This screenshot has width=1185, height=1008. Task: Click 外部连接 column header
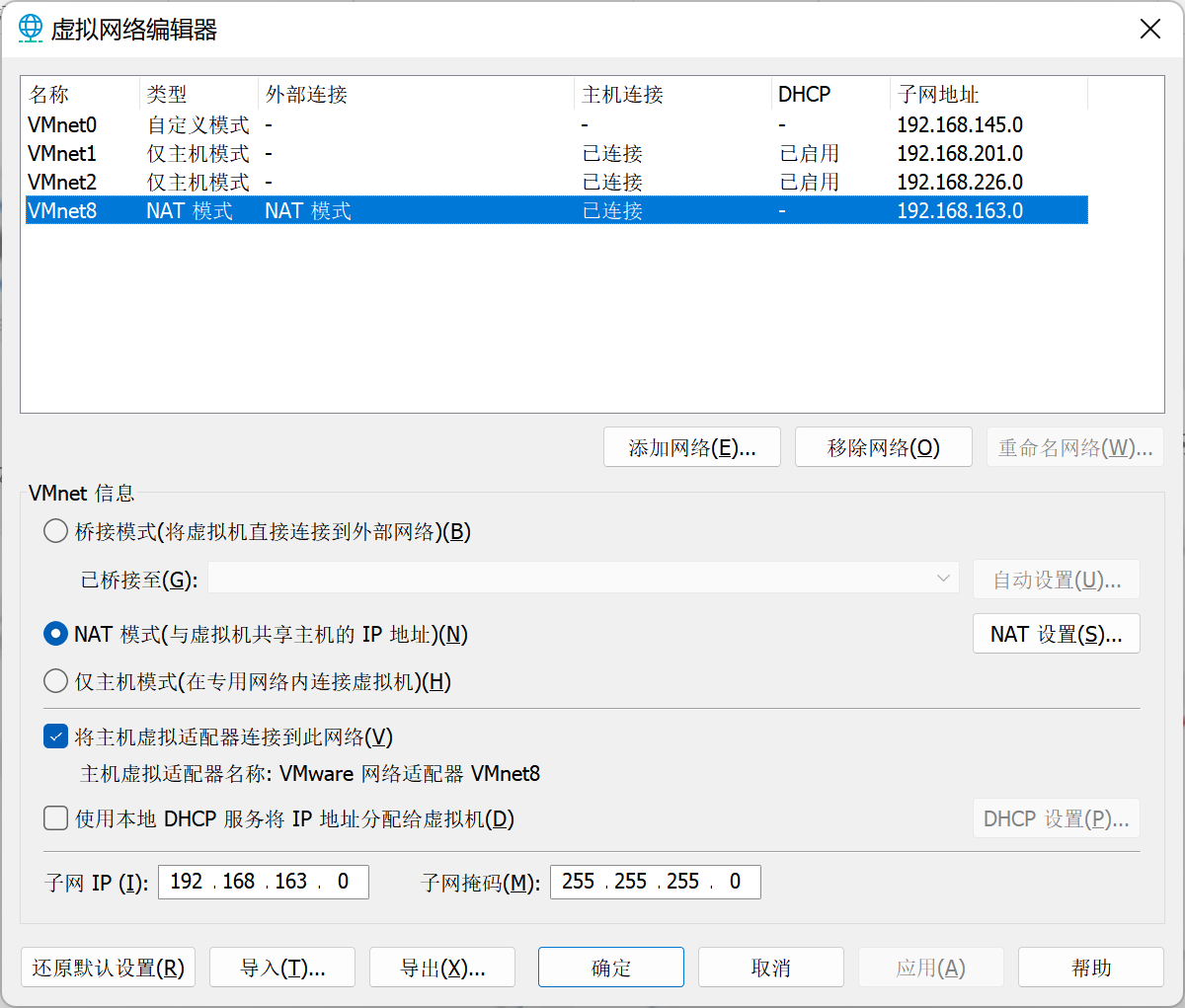pyautogui.click(x=417, y=95)
